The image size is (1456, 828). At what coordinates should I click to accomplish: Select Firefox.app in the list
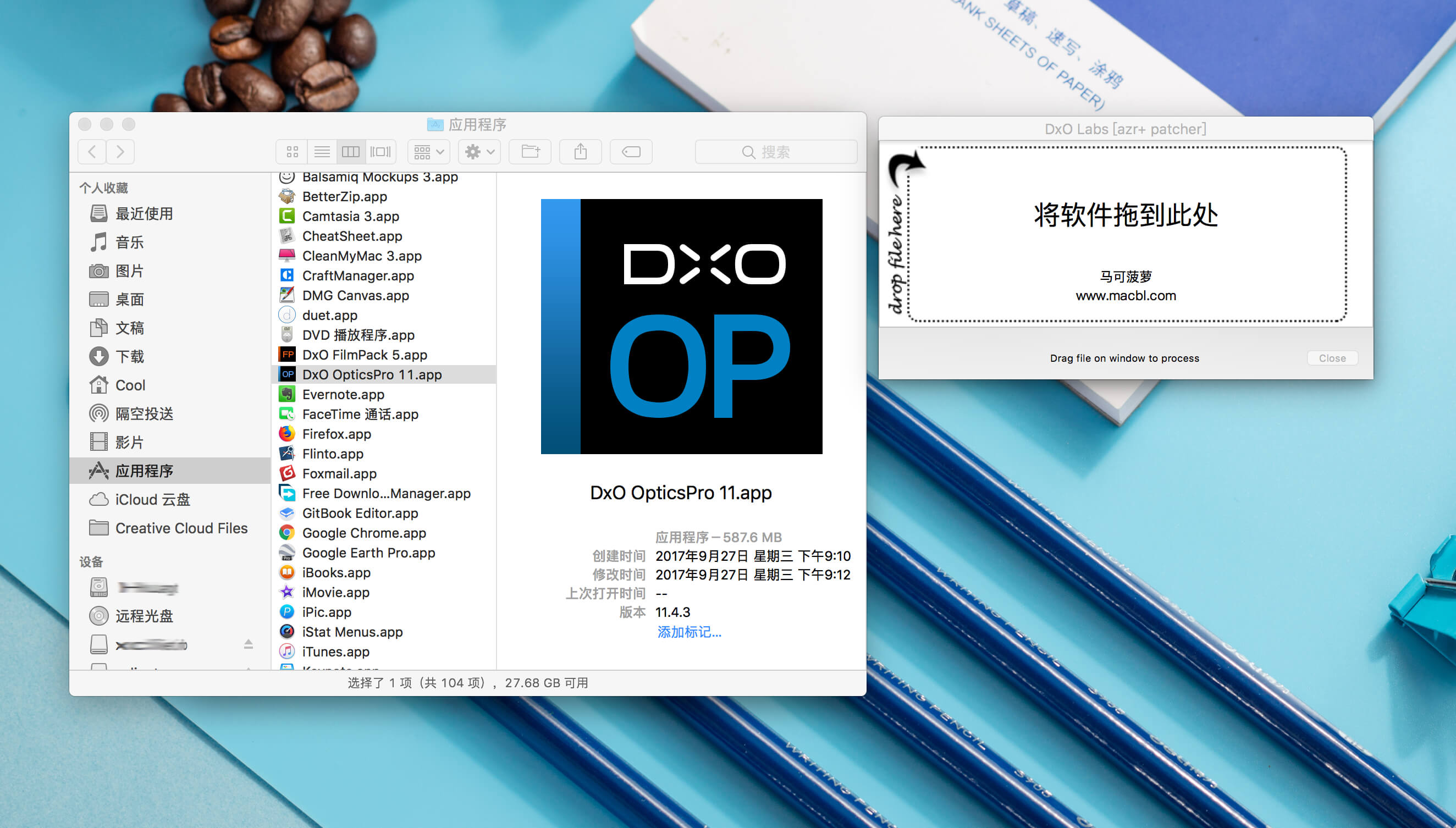click(384, 434)
